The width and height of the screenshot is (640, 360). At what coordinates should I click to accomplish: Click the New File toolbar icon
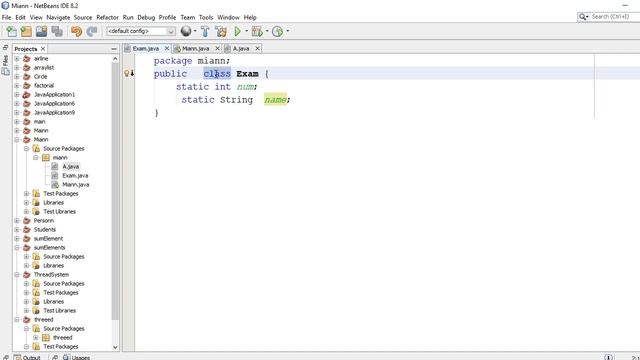click(x=11, y=31)
